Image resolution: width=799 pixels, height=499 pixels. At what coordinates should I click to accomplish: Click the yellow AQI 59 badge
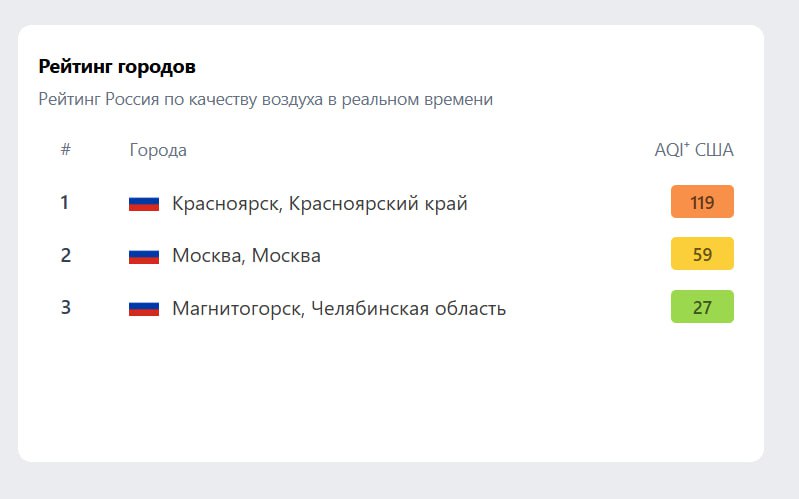[702, 254]
